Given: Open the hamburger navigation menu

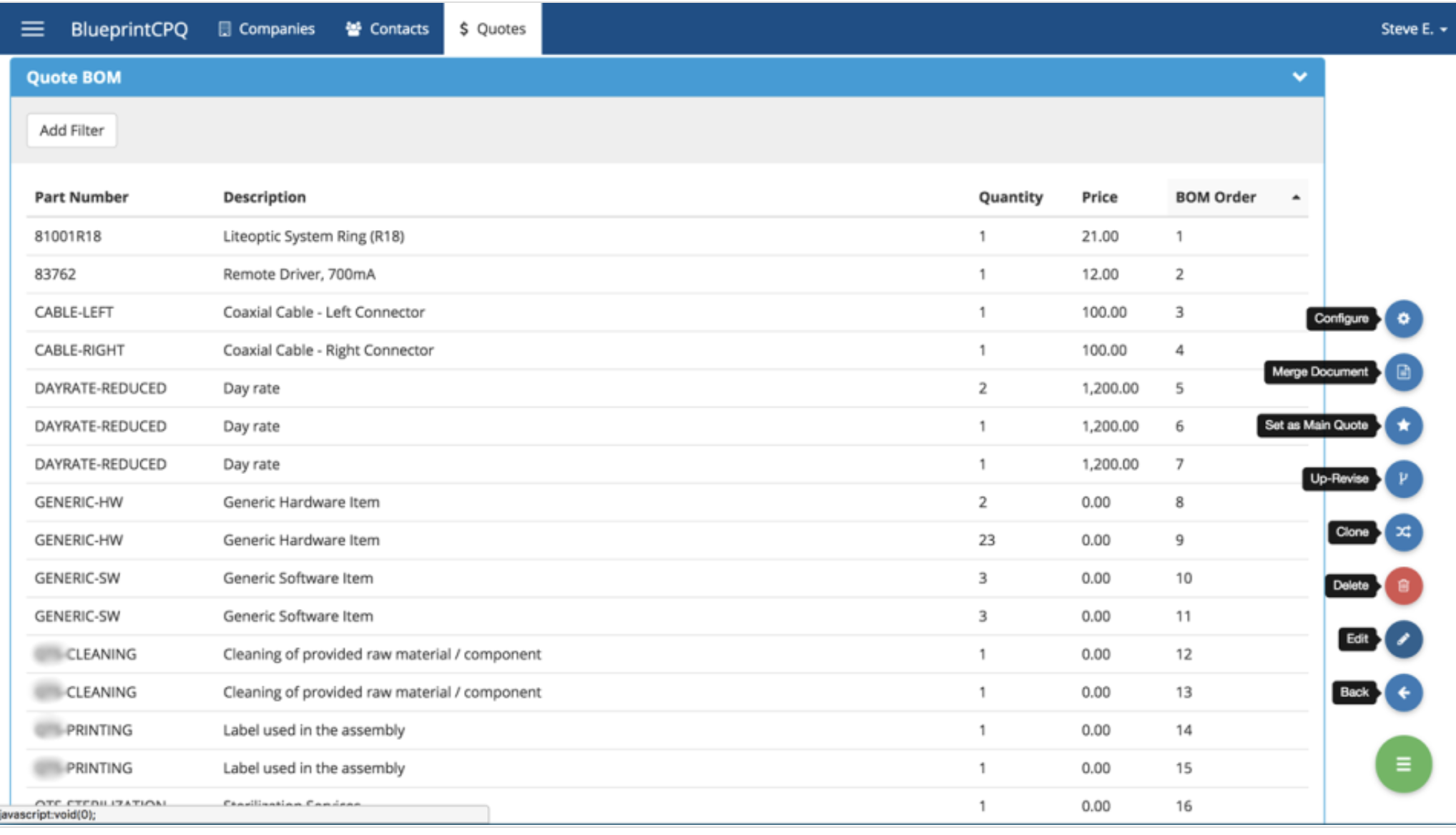Looking at the screenshot, I should (x=32, y=29).
